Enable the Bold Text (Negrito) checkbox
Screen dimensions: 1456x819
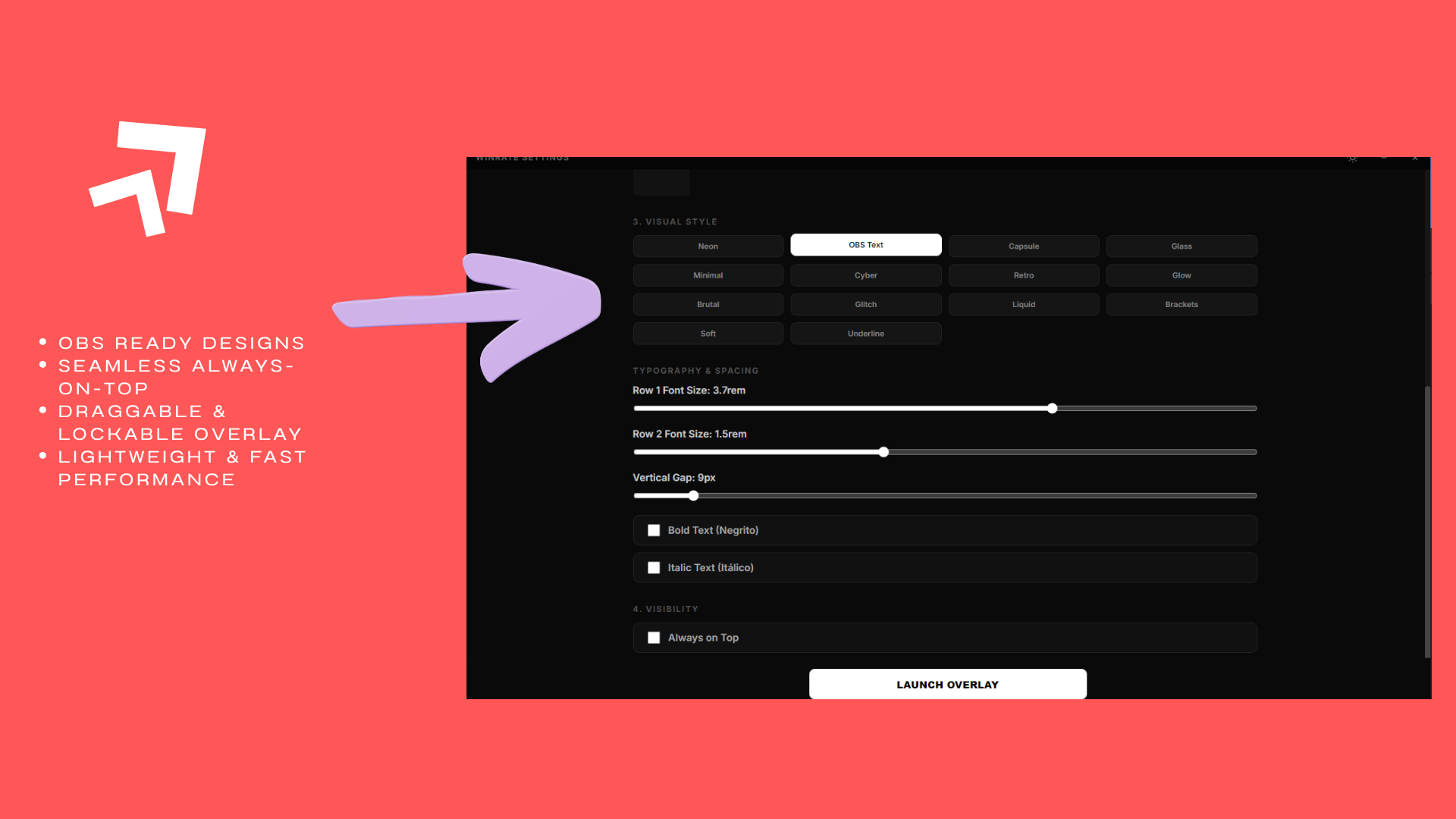pyautogui.click(x=654, y=530)
